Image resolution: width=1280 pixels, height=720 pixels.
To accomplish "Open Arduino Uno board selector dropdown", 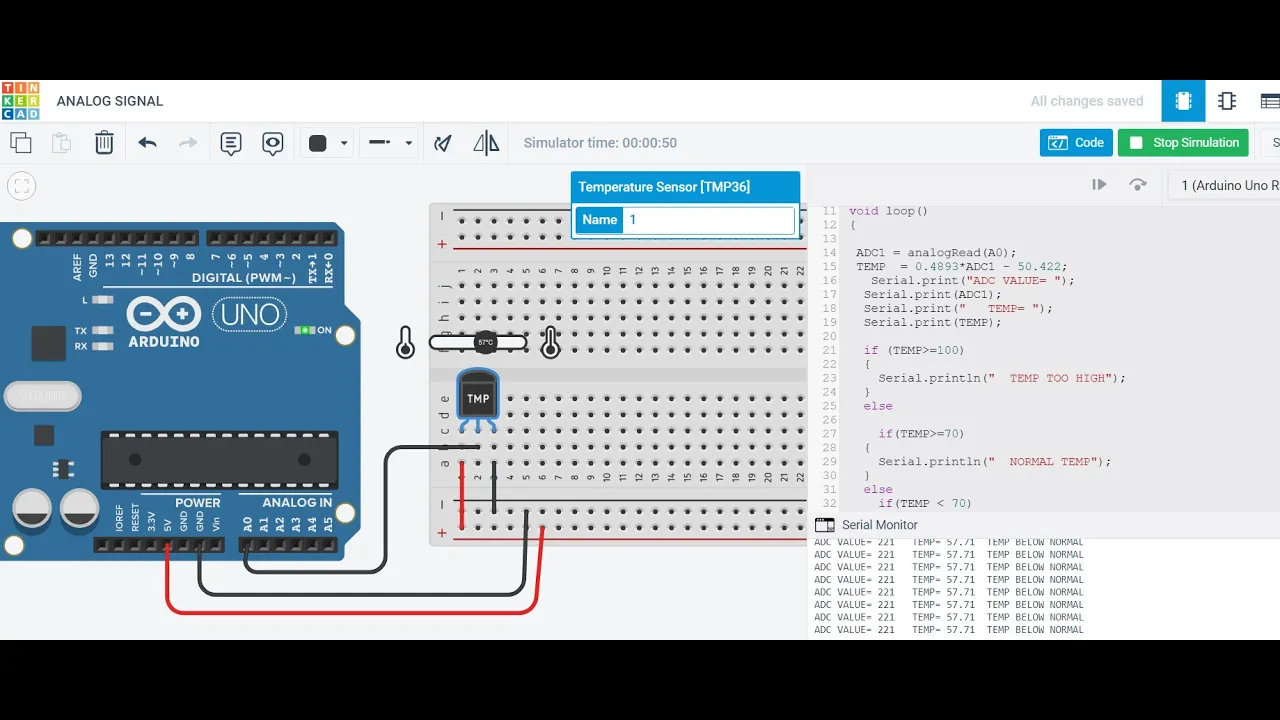I will tap(1224, 185).
